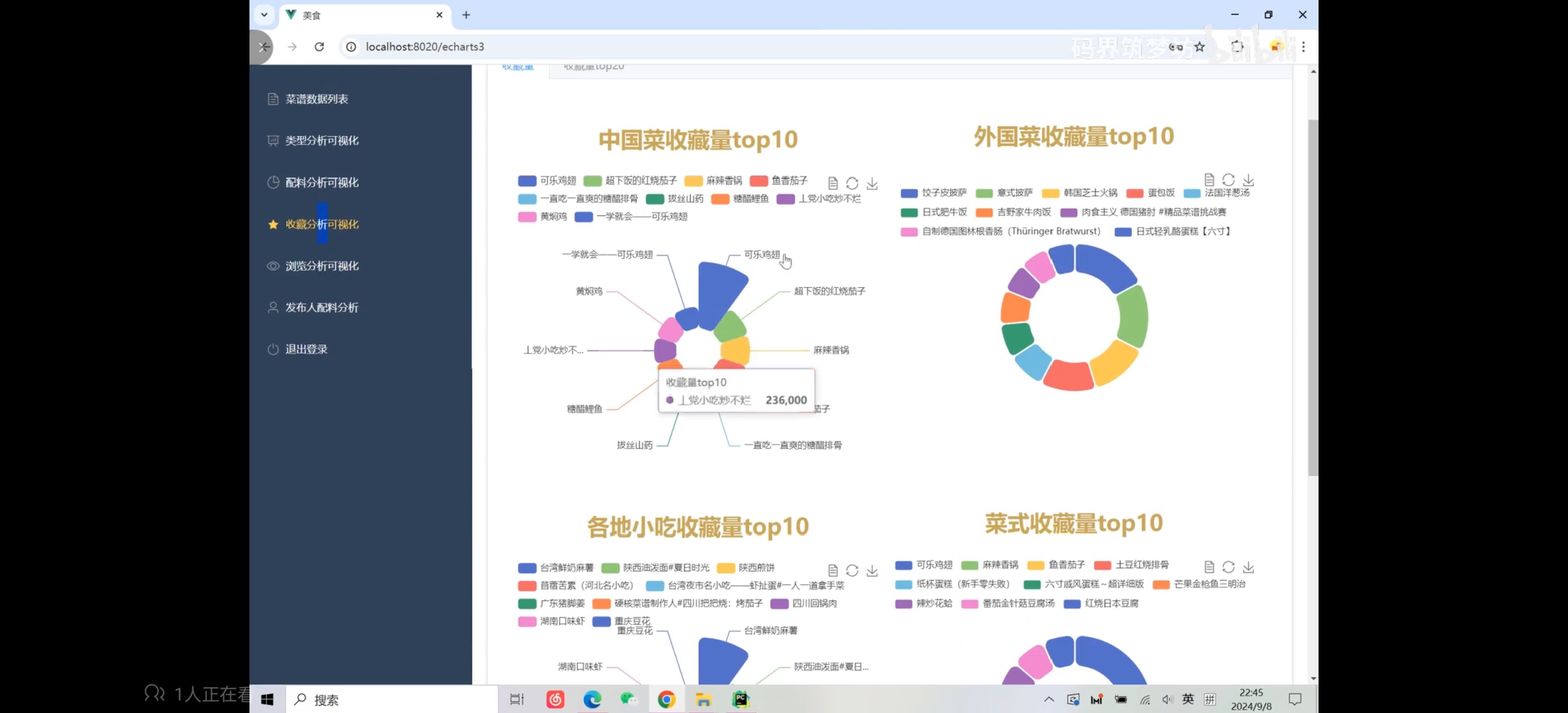Restore the 菜式收藏量top10 chart
The width and height of the screenshot is (1568, 713).
point(1228,567)
